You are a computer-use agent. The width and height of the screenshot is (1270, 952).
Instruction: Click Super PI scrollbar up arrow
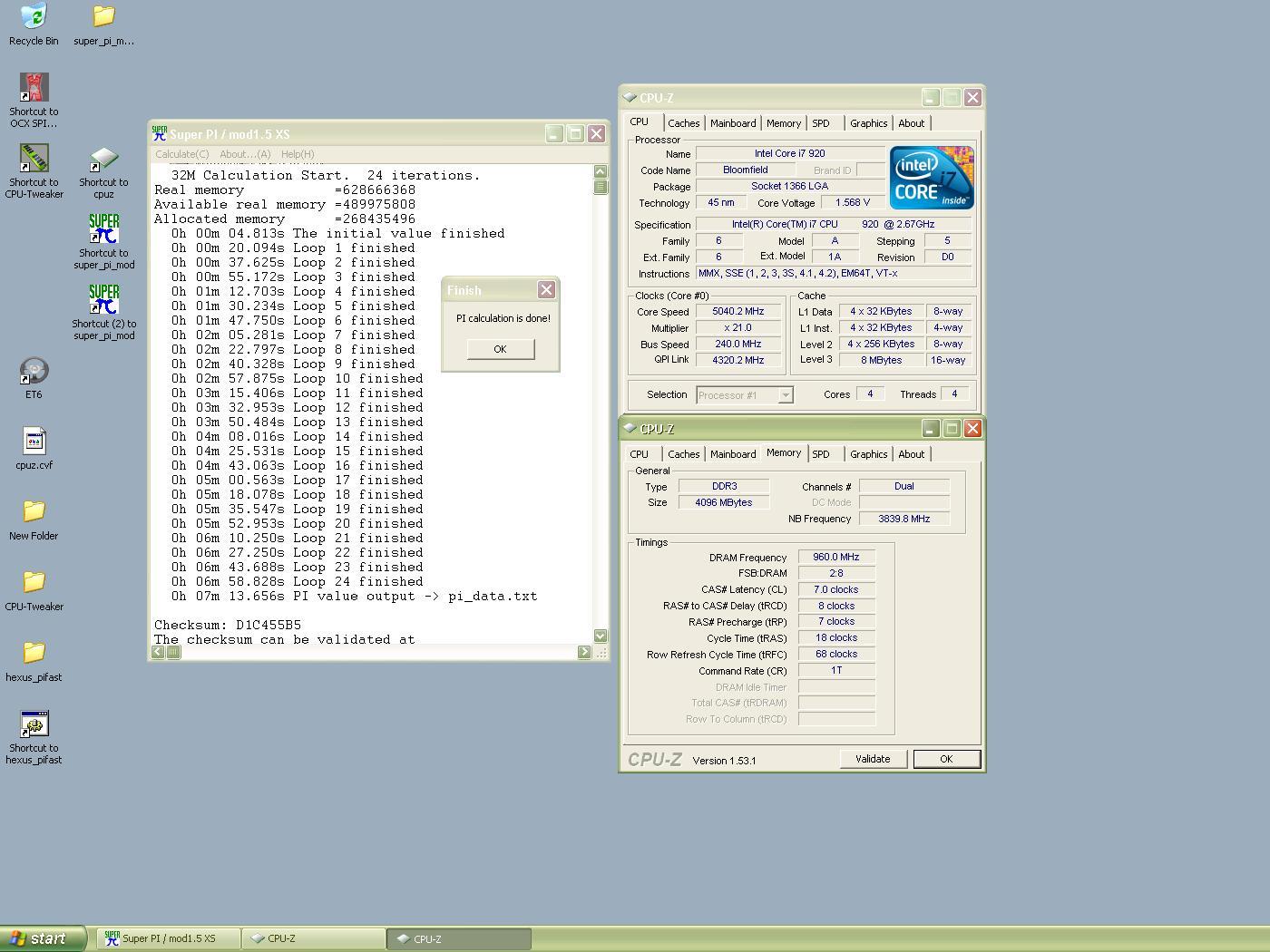601,171
